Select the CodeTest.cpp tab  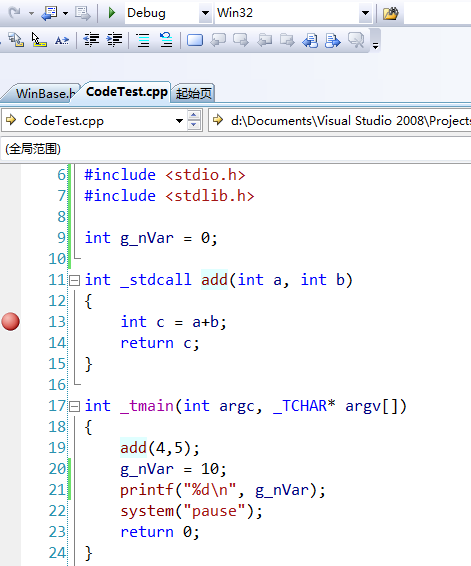127,92
